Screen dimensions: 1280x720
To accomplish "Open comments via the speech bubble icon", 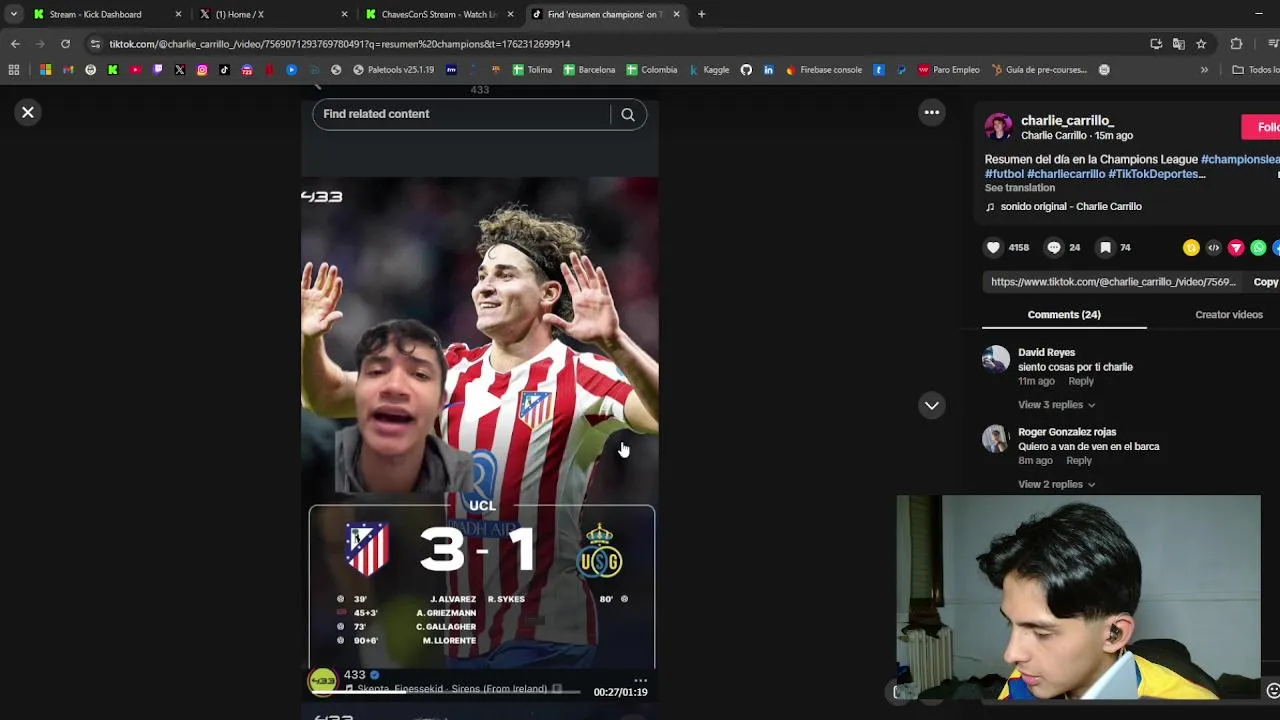I will point(1053,247).
